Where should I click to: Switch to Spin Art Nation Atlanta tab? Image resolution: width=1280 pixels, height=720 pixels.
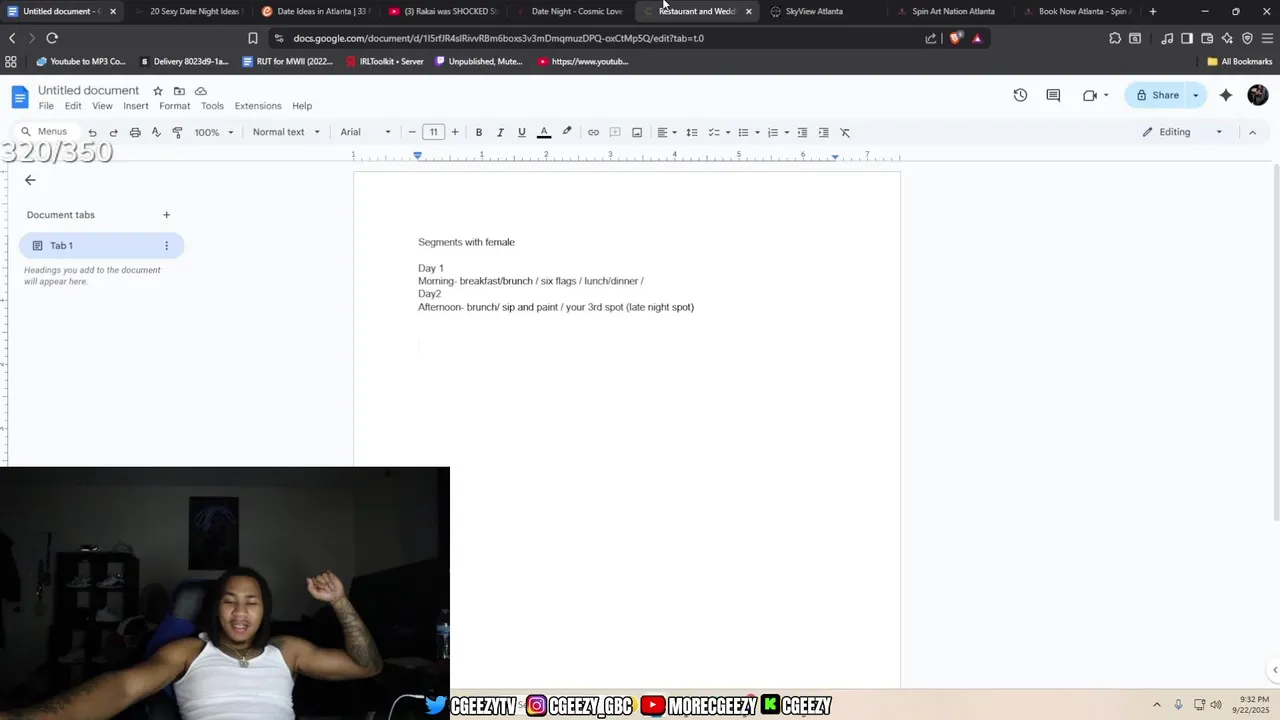953,11
